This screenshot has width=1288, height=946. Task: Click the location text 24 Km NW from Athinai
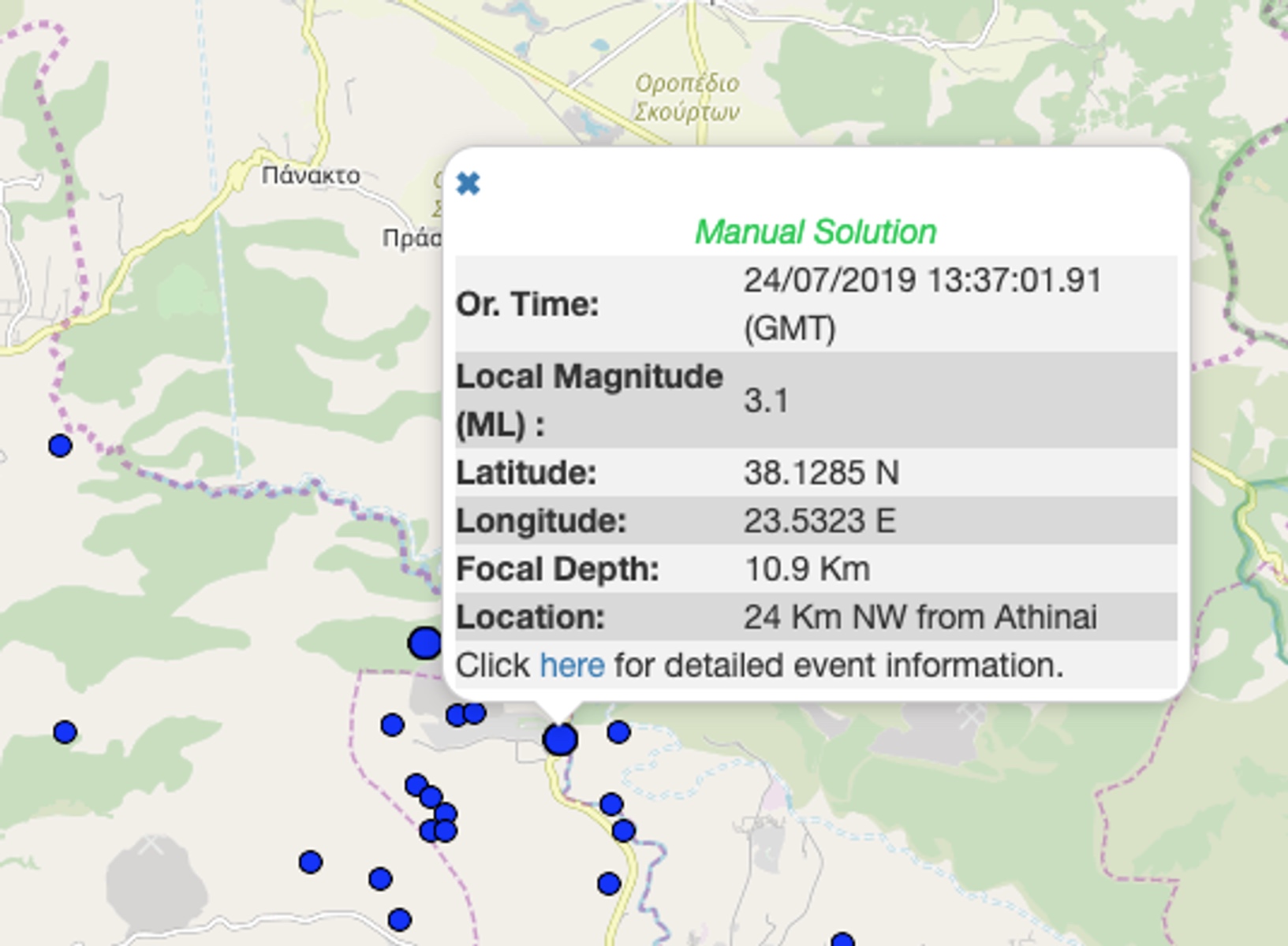(920, 617)
